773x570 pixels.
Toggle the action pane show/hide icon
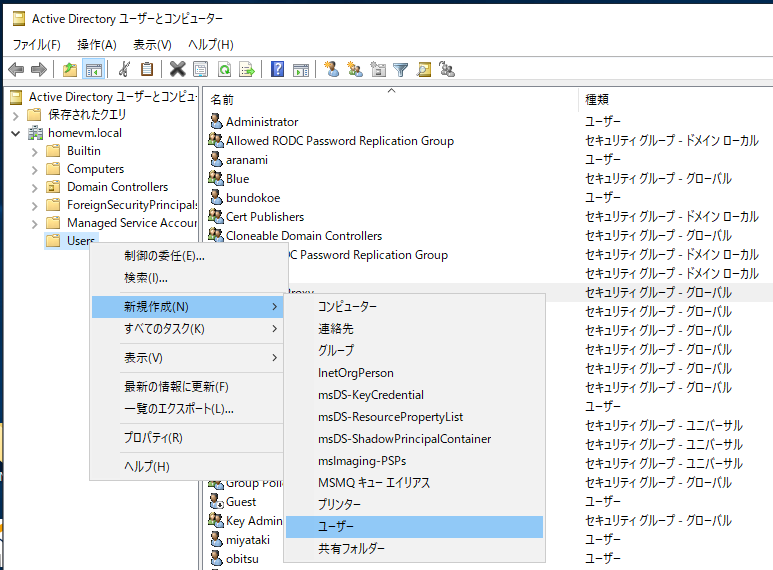(x=301, y=70)
